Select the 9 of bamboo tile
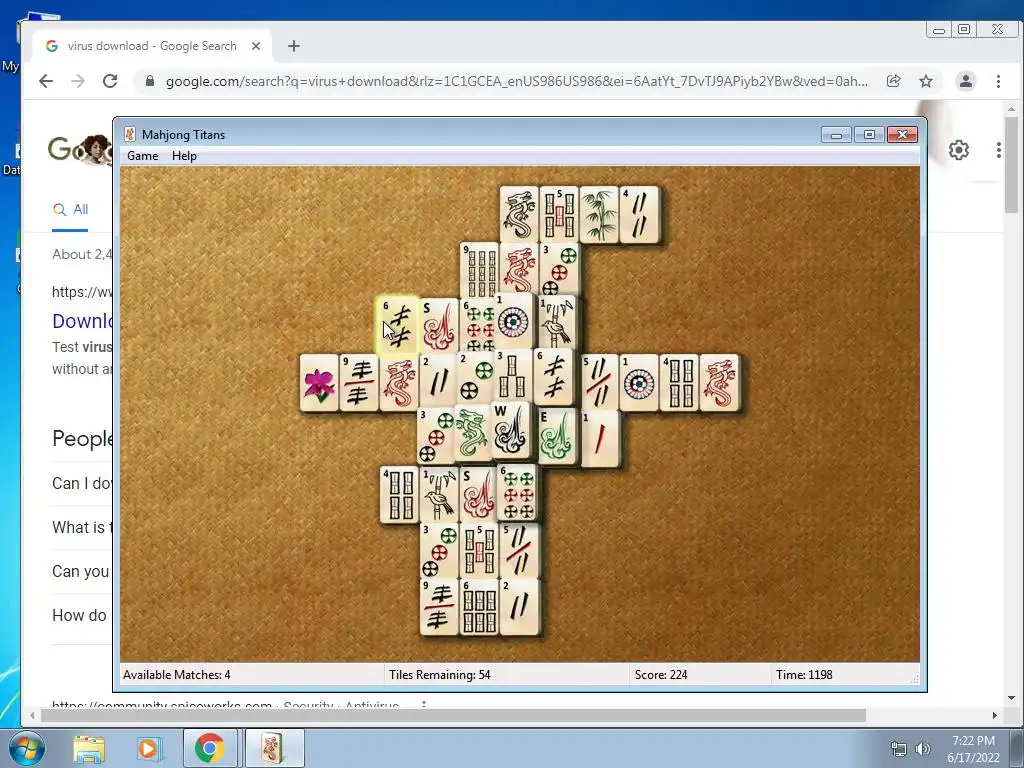 (479, 270)
